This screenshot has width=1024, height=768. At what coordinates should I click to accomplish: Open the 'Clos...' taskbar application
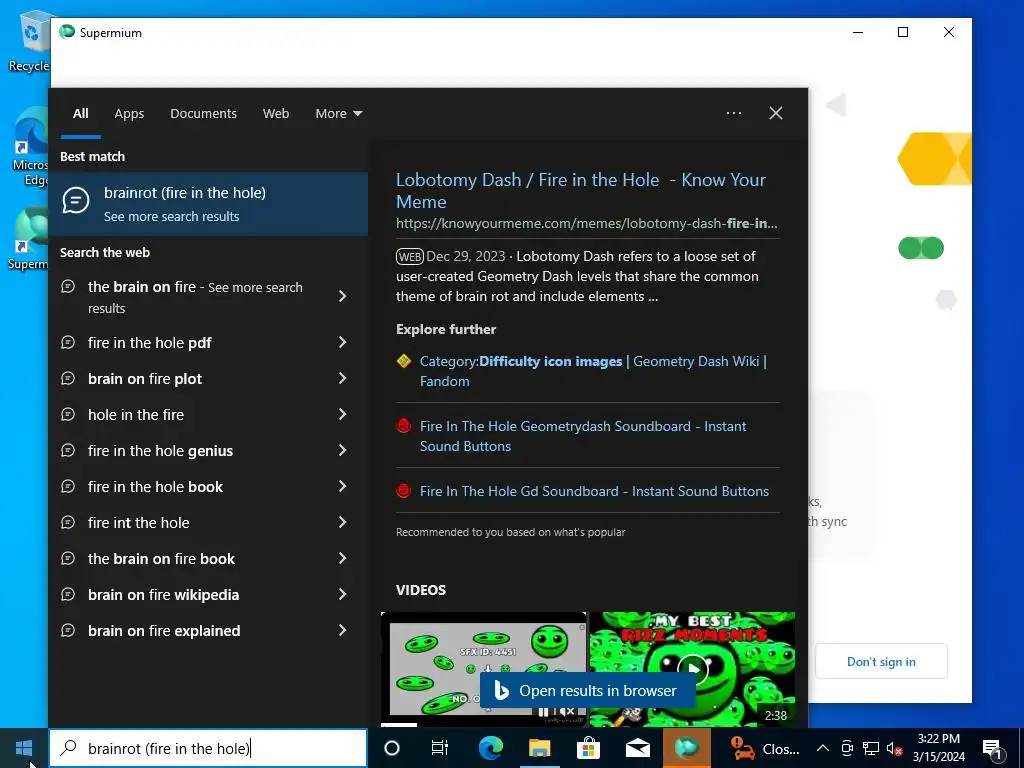pos(765,748)
